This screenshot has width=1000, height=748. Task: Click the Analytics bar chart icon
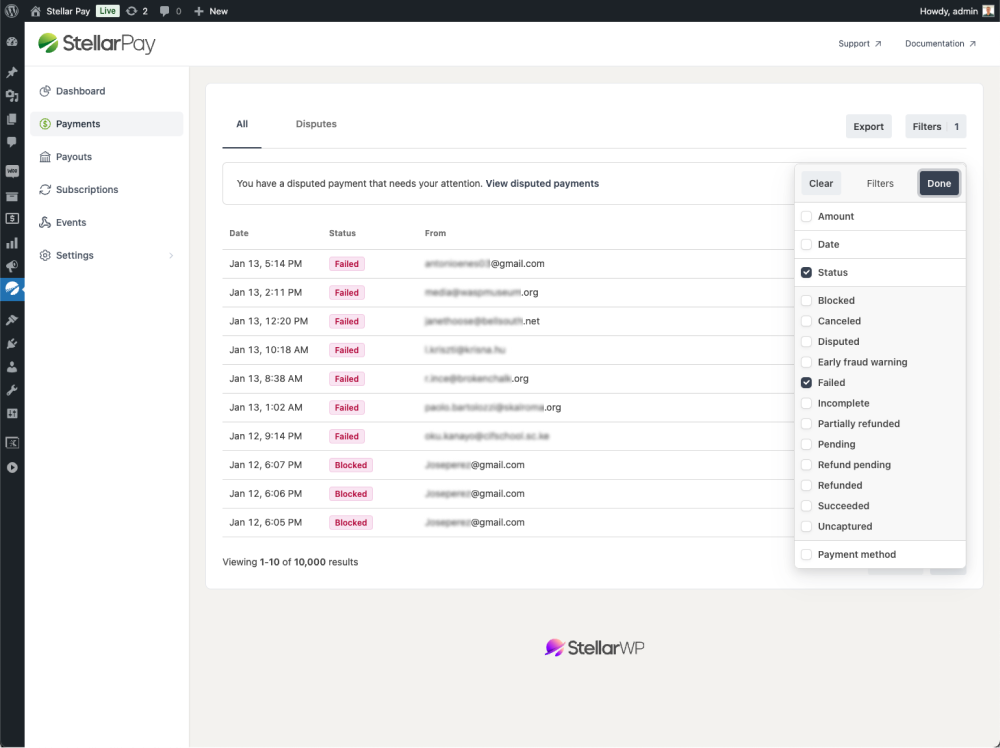click(12, 243)
